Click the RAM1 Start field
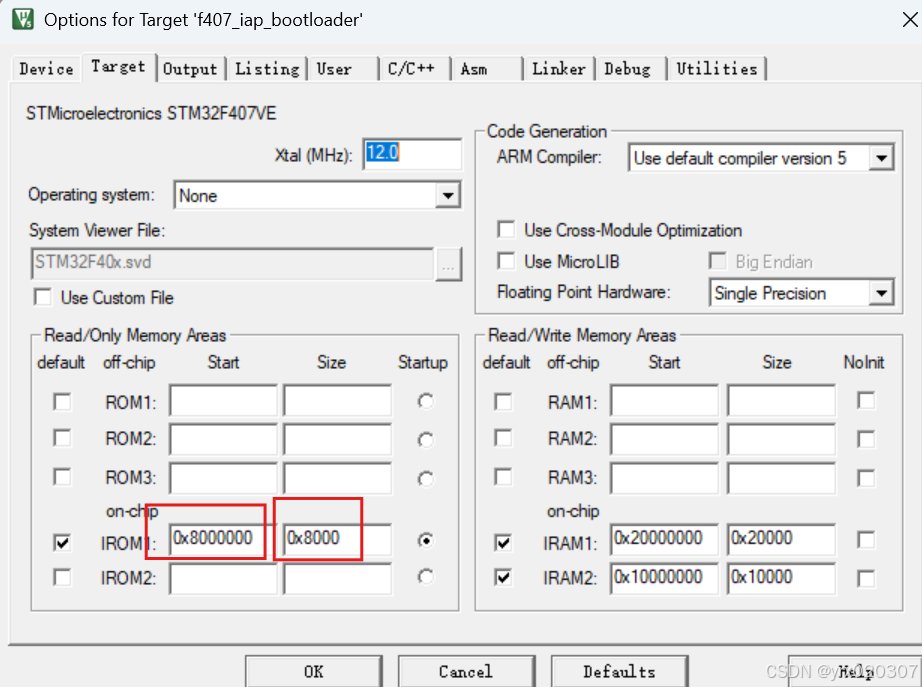The height and width of the screenshot is (687, 922). click(664, 401)
